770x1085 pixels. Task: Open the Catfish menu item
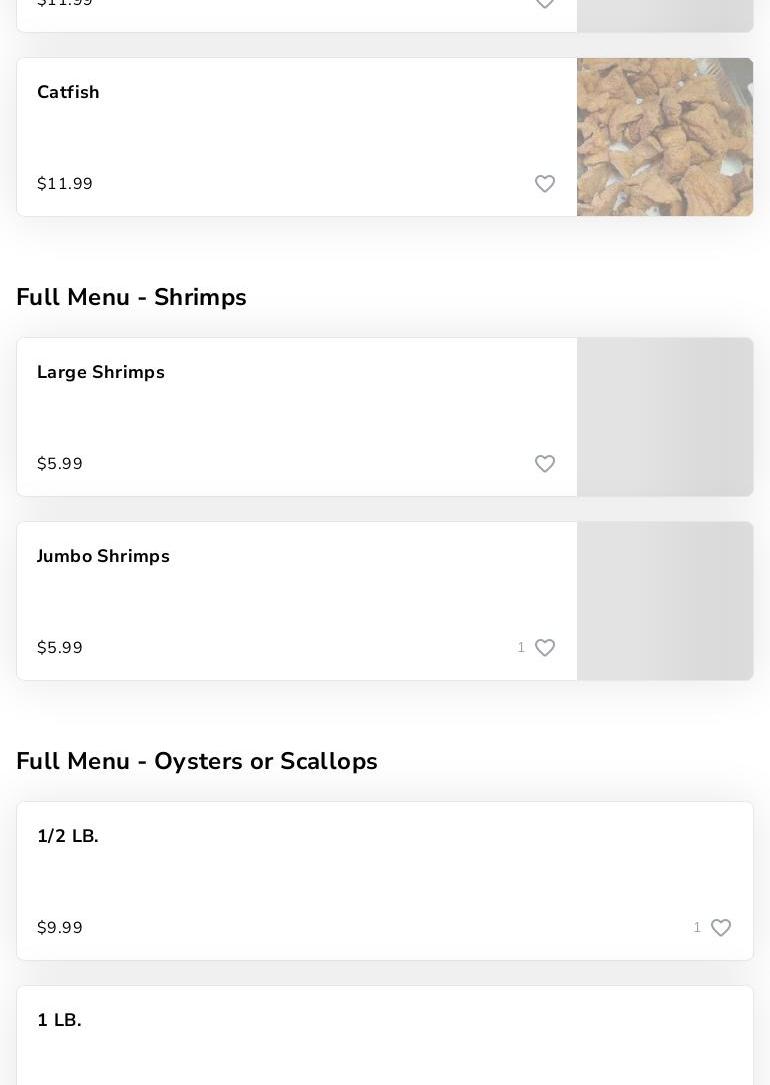tap(68, 92)
